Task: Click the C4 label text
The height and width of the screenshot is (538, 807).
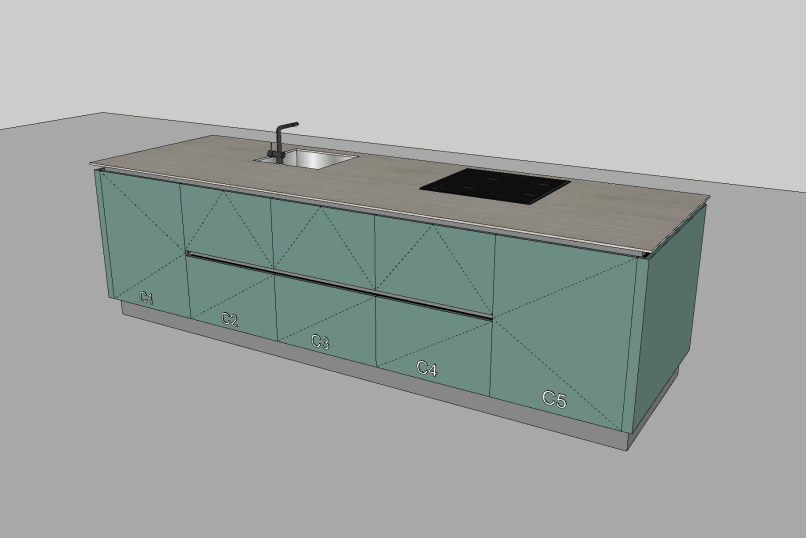Action: [x=427, y=369]
